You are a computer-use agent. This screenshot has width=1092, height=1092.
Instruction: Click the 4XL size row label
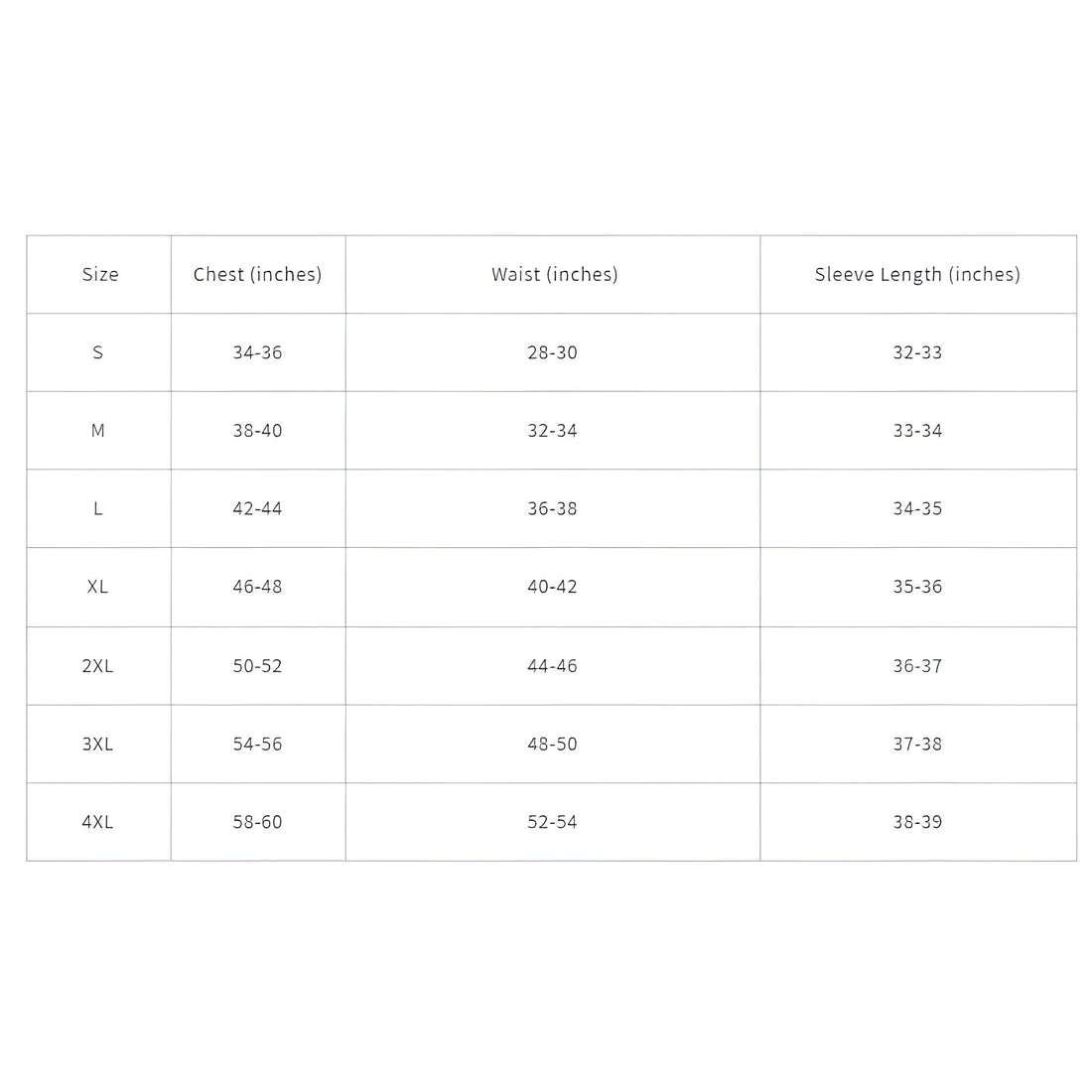[x=98, y=822]
